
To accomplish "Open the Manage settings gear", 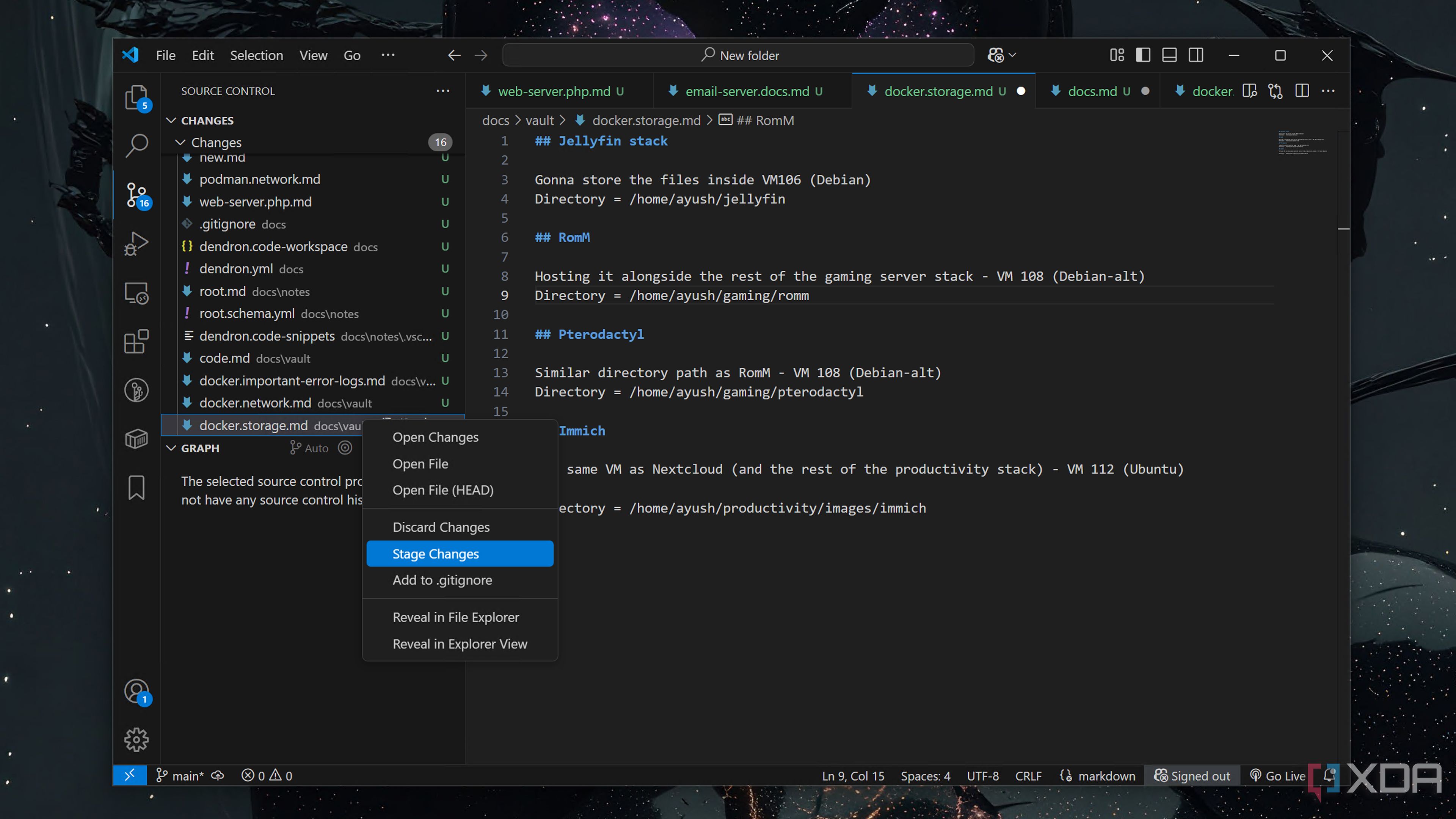I will click(x=136, y=739).
